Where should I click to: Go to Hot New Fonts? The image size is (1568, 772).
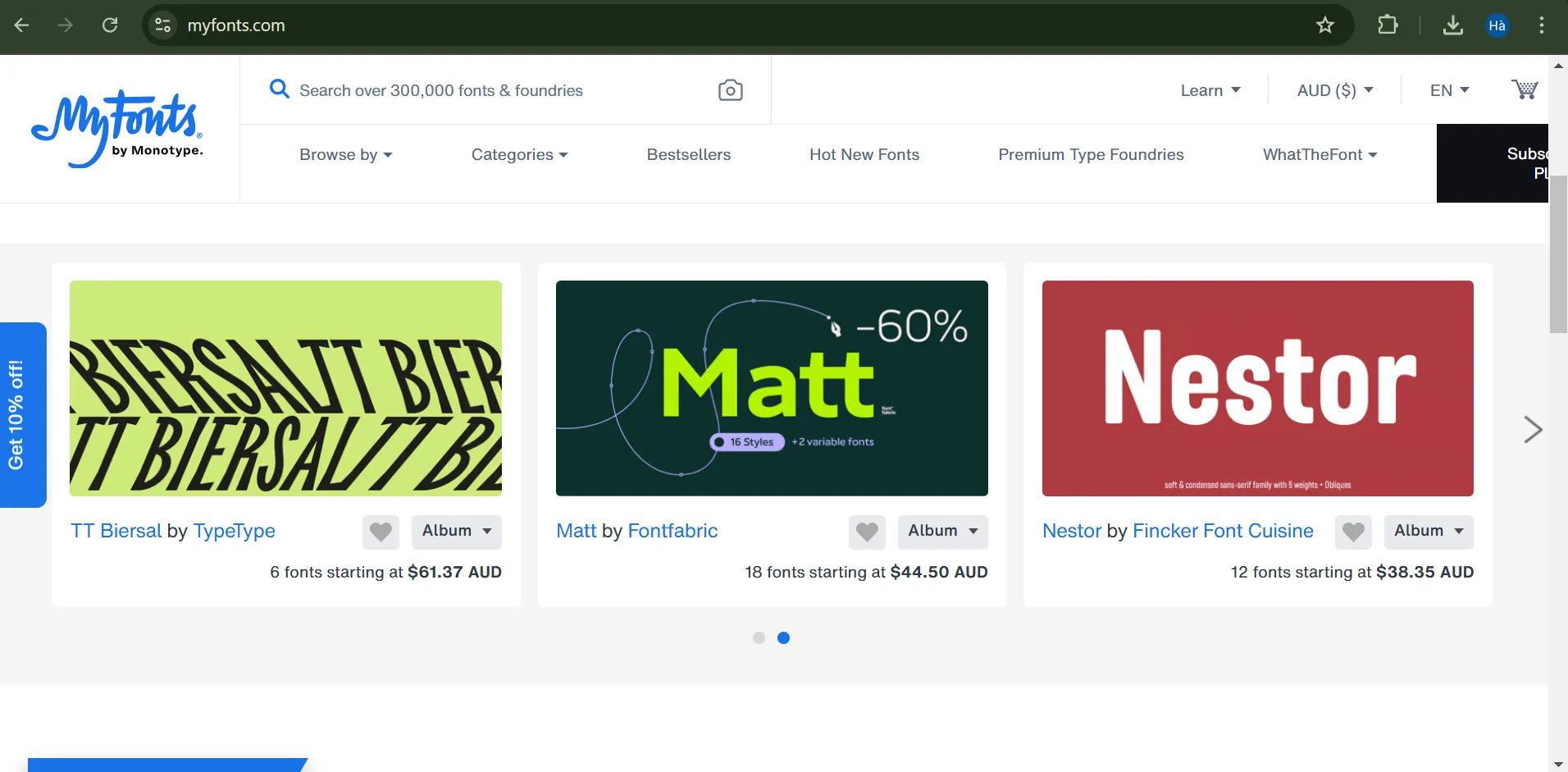coord(864,154)
